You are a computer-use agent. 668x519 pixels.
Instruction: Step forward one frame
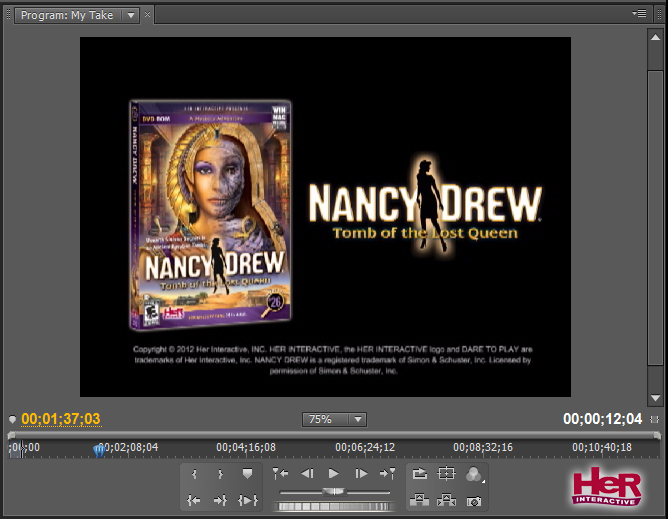[361, 473]
